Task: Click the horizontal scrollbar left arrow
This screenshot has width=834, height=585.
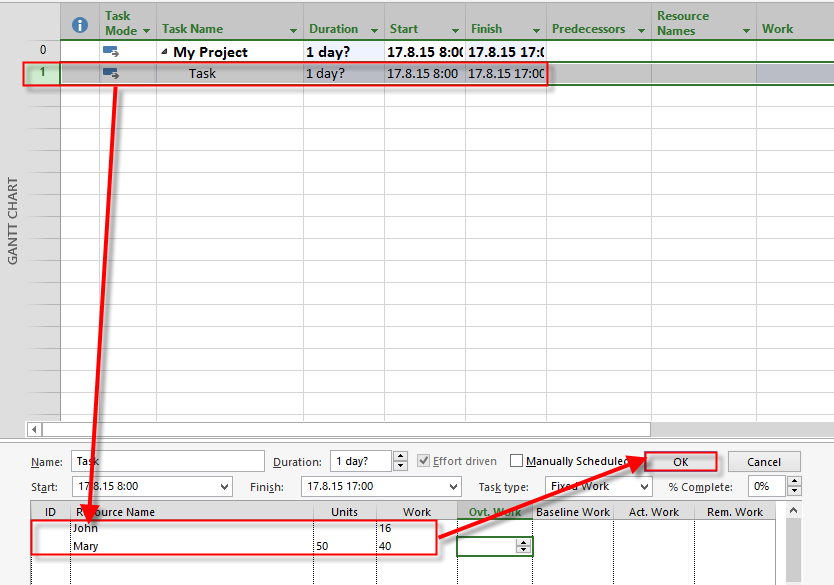Action: coord(36,429)
